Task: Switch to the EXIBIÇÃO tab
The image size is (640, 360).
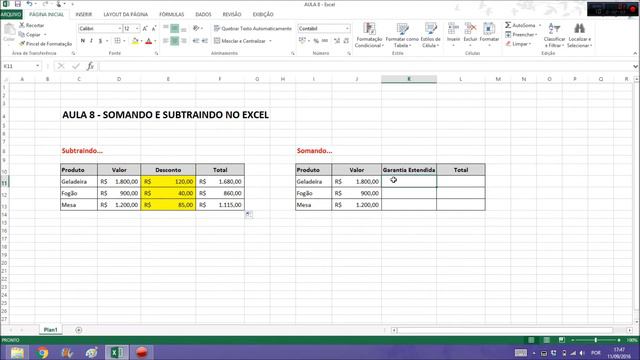Action: [263, 14]
